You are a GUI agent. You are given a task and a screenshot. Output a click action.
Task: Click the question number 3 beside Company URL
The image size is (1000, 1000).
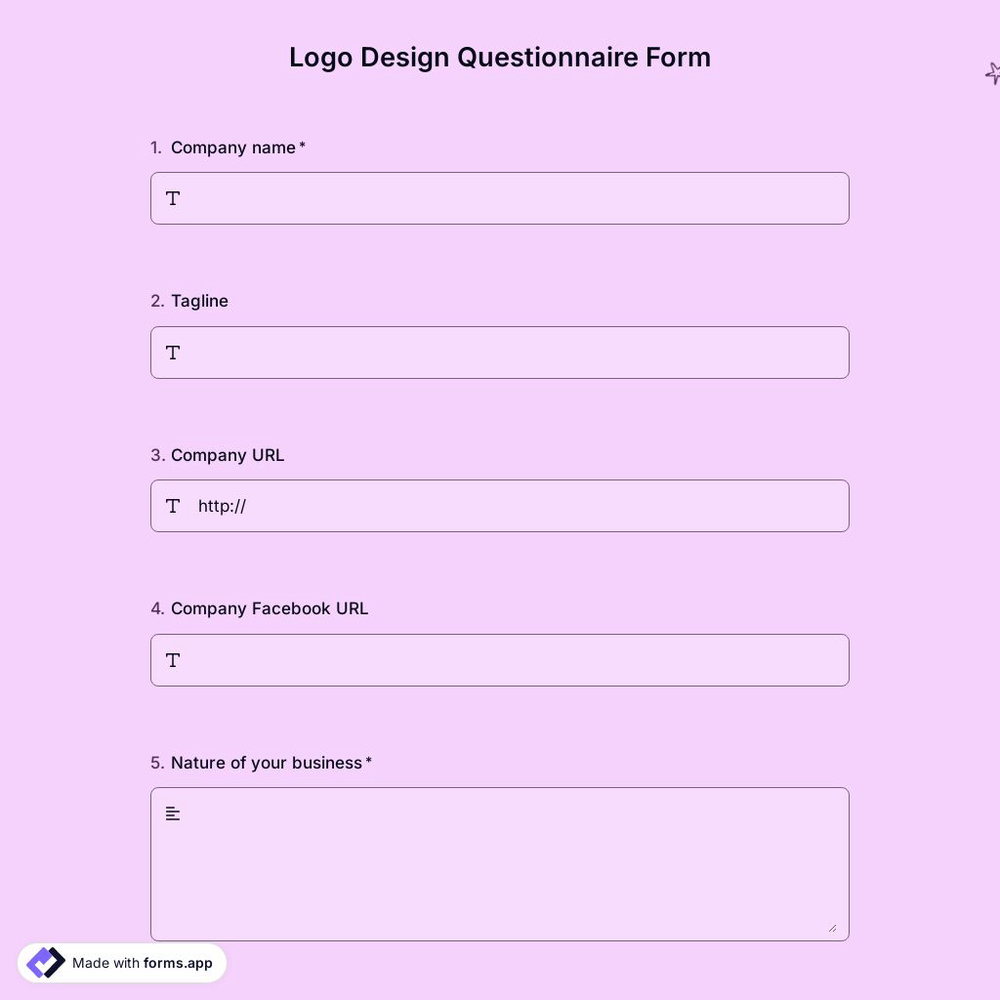156,455
